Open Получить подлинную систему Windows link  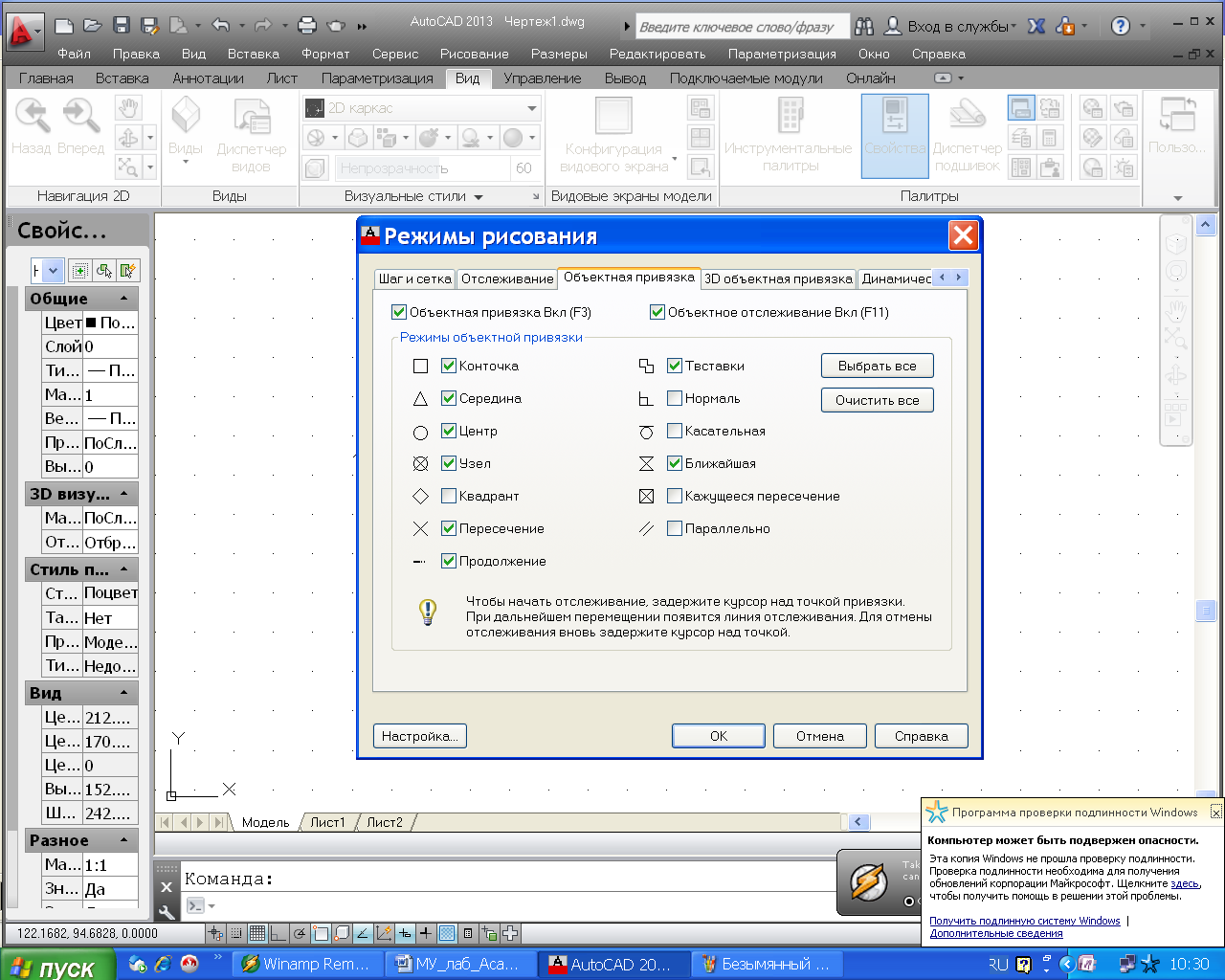[1025, 921]
